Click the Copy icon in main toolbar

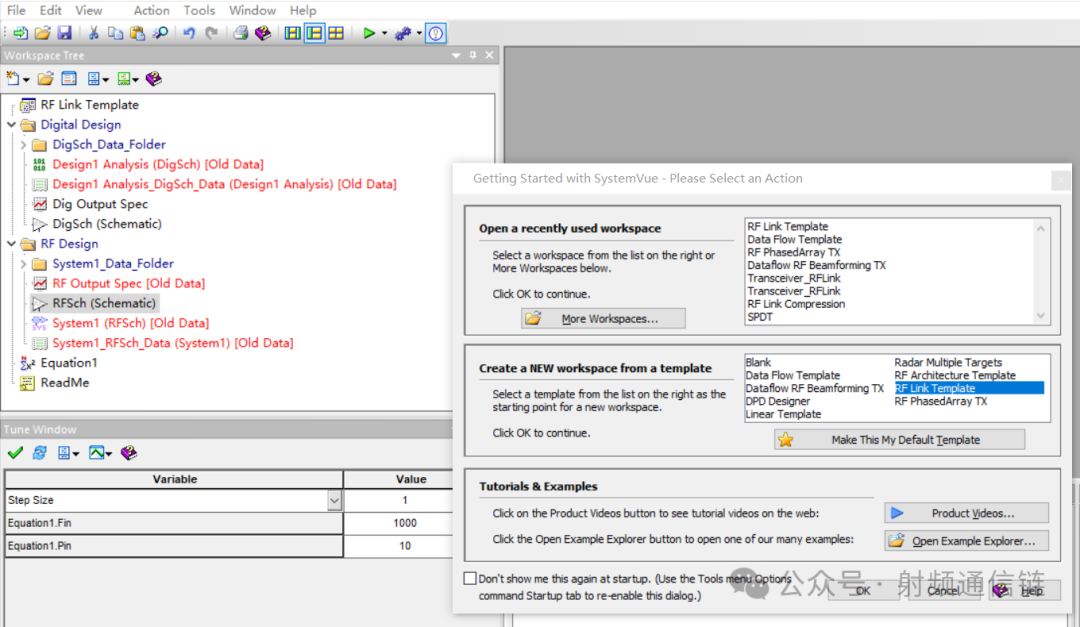pyautogui.click(x=116, y=33)
